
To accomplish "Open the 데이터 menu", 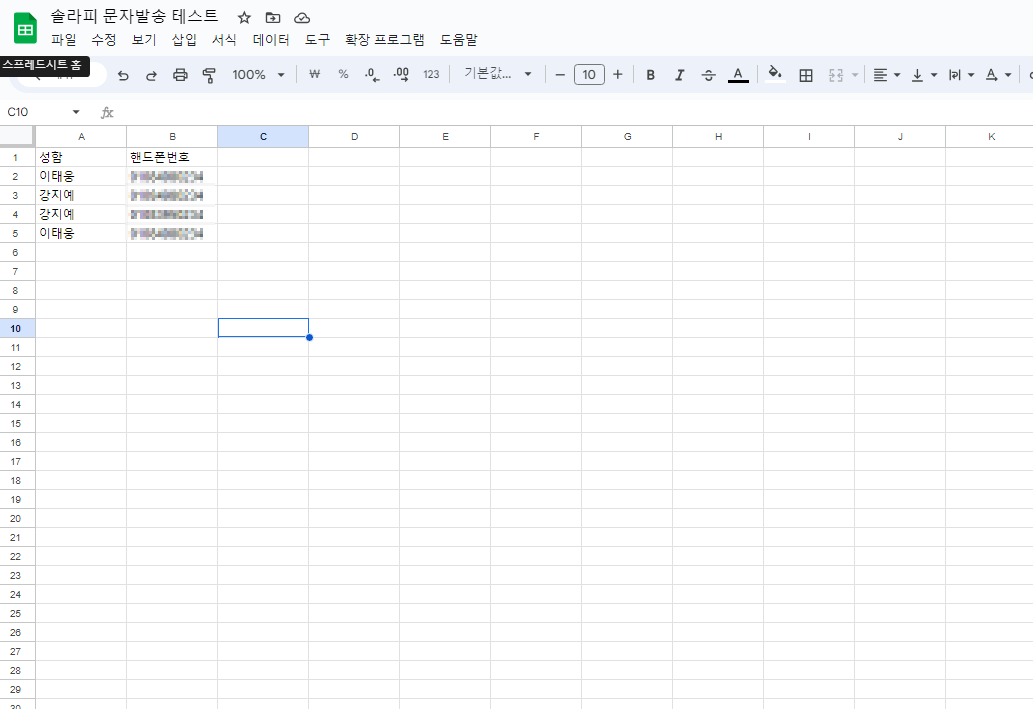I will [271, 40].
